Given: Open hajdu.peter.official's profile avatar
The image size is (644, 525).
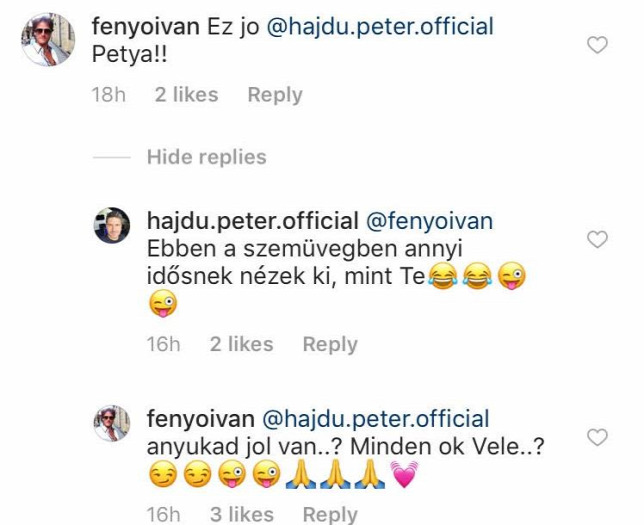Looking at the screenshot, I should (x=112, y=225).
